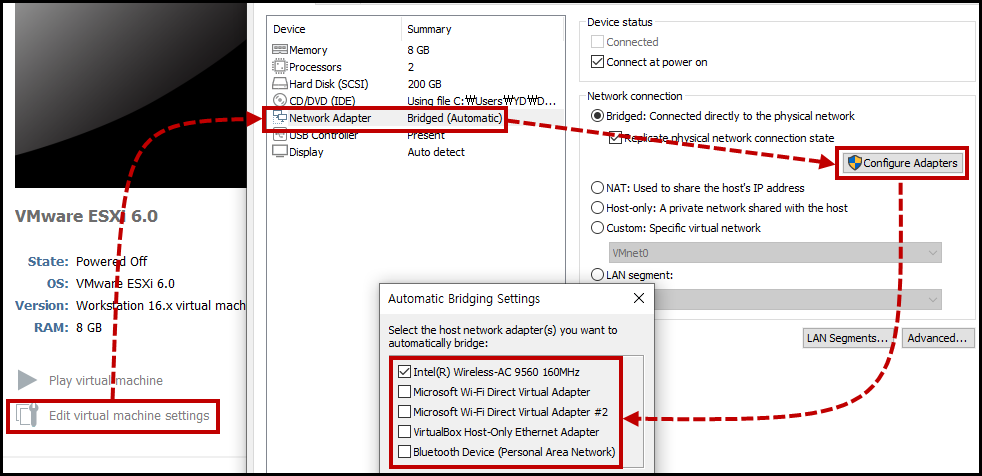Click the play triangle icon
This screenshot has height=476, width=982.
28,380
